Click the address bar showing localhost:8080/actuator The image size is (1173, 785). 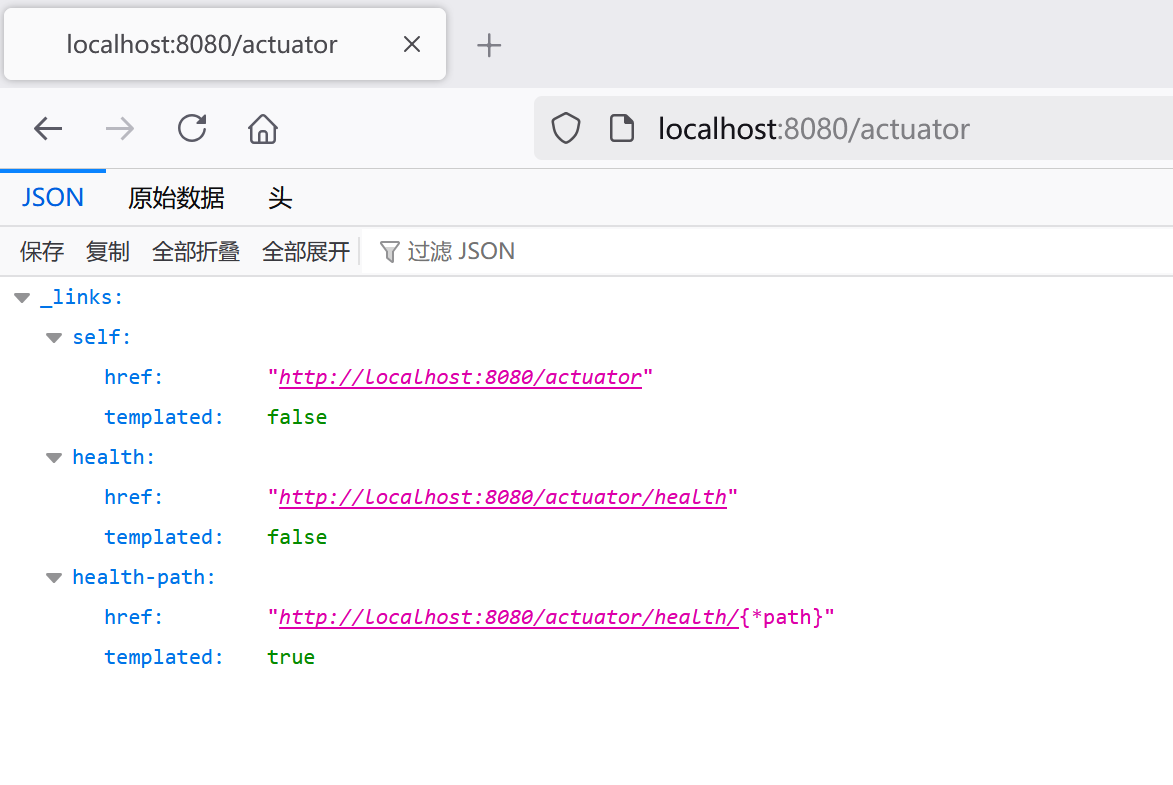pos(813,128)
